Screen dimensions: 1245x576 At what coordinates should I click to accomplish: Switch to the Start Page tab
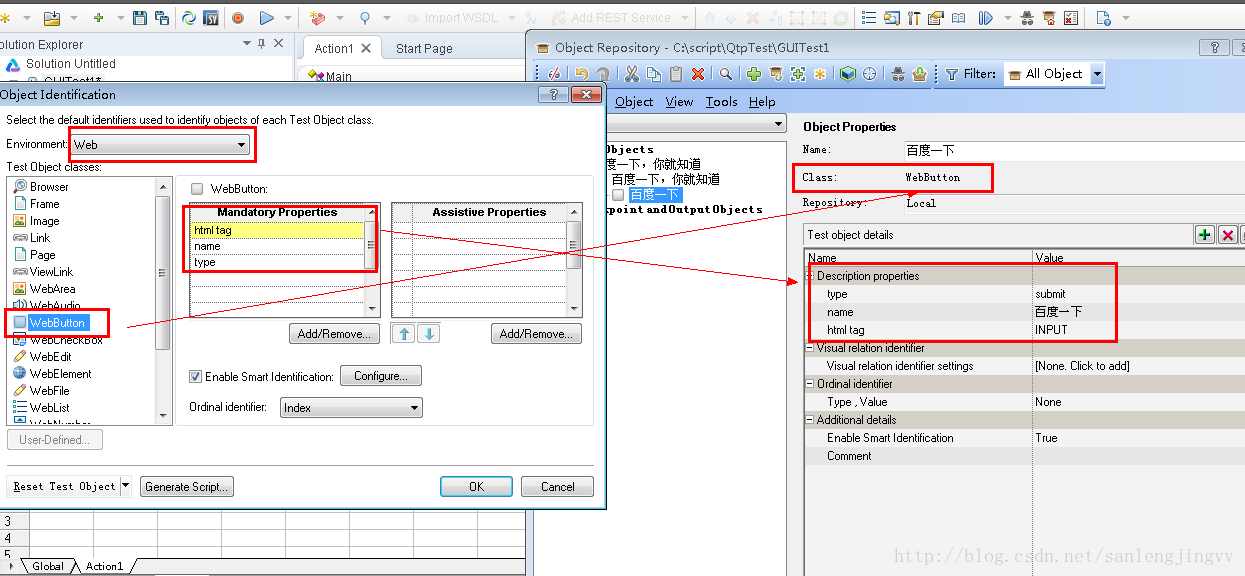(424, 48)
